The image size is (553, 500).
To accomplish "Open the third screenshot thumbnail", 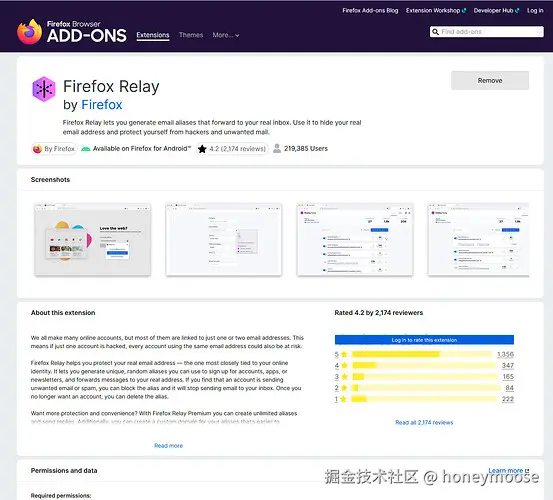I will (355, 239).
